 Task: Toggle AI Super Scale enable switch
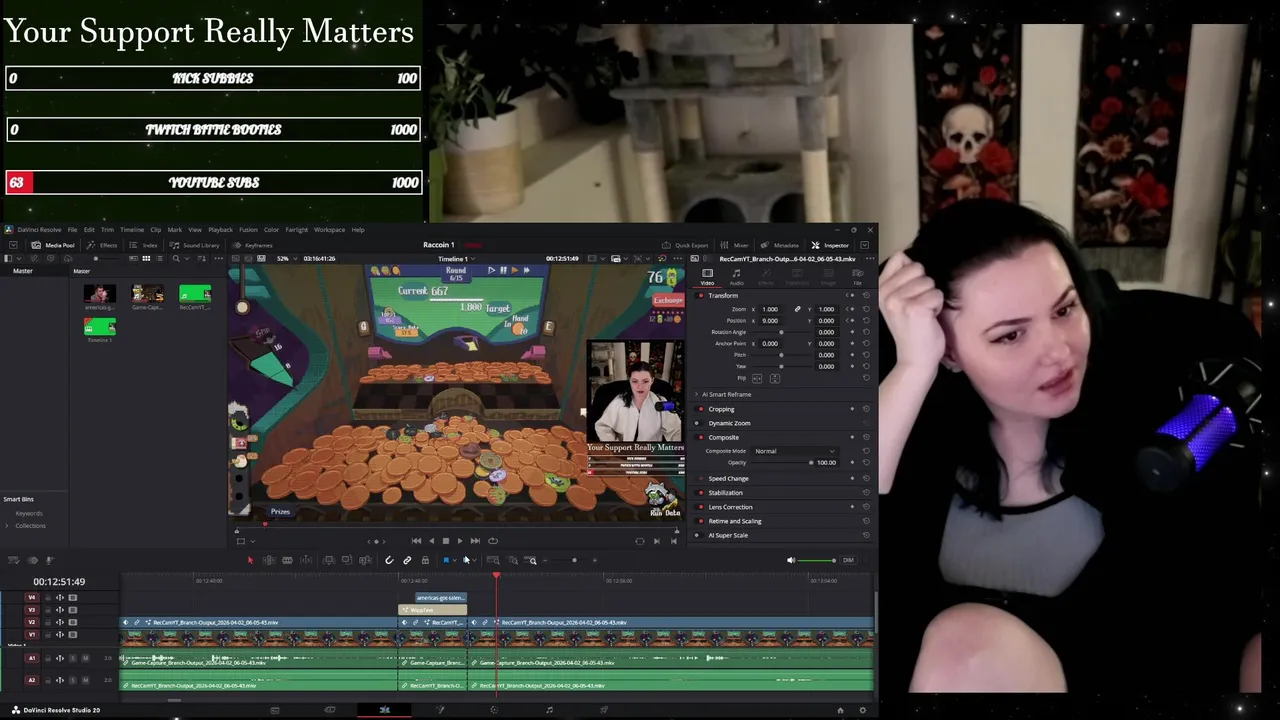click(701, 535)
